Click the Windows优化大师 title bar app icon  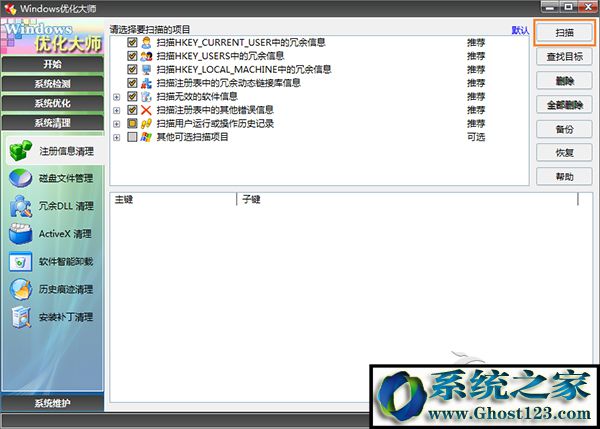pos(10,8)
